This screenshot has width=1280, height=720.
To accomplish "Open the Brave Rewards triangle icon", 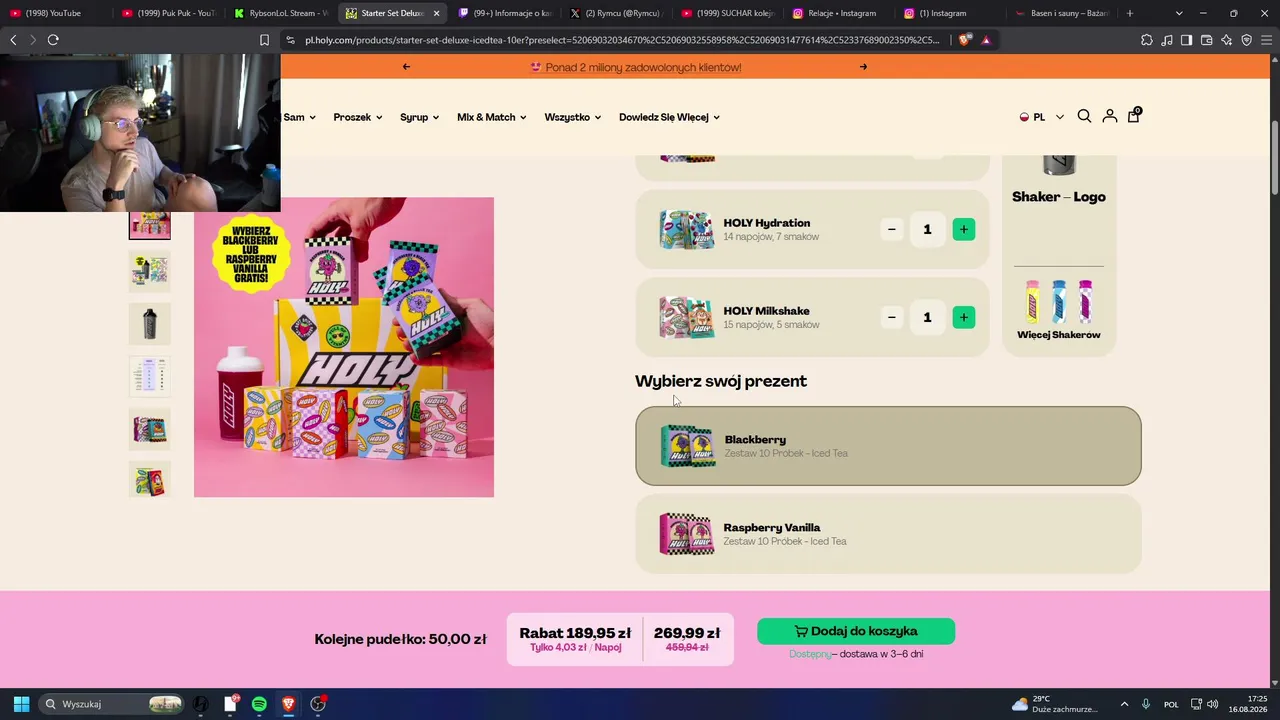I will (x=986, y=40).
